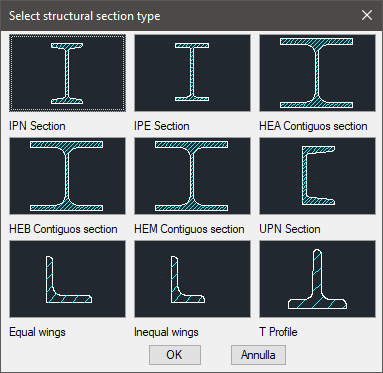Choose the HEM Contiguos section thumbnail
Viewport: 383px width, 373px height.
(x=192, y=176)
